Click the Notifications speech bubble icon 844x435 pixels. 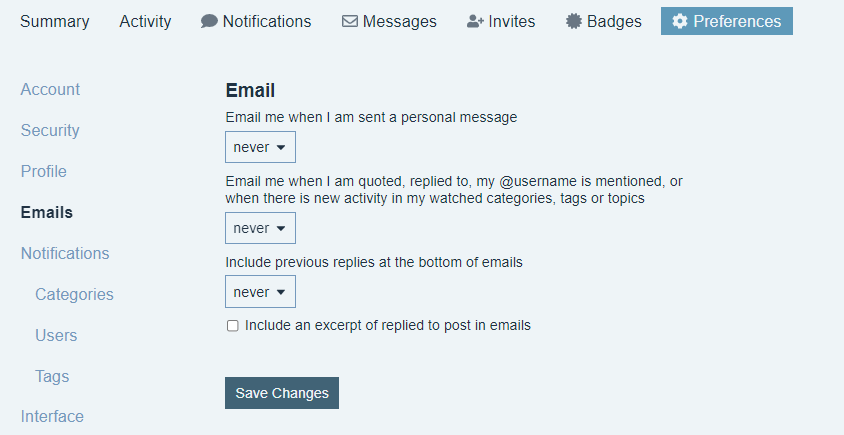coord(209,21)
